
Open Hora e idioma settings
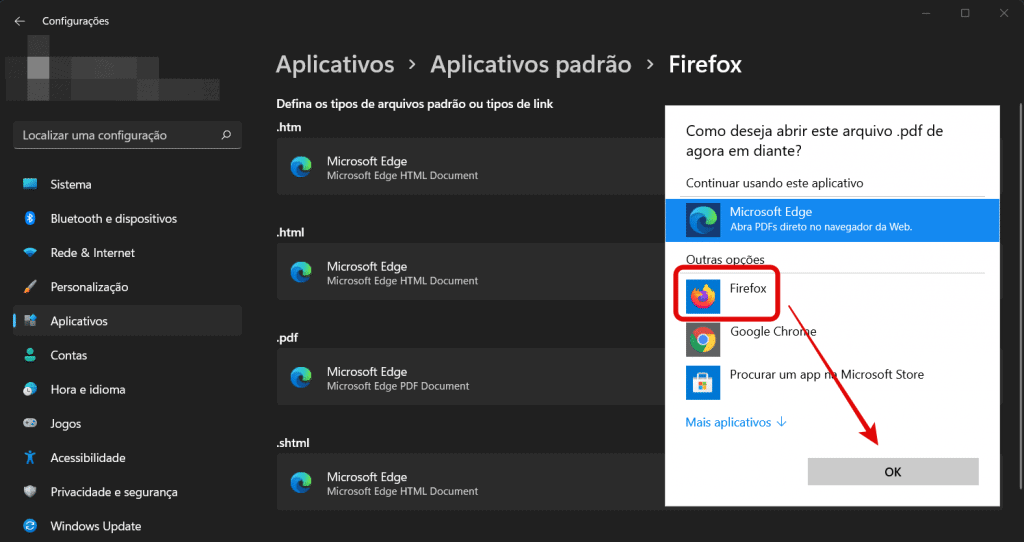coord(127,389)
